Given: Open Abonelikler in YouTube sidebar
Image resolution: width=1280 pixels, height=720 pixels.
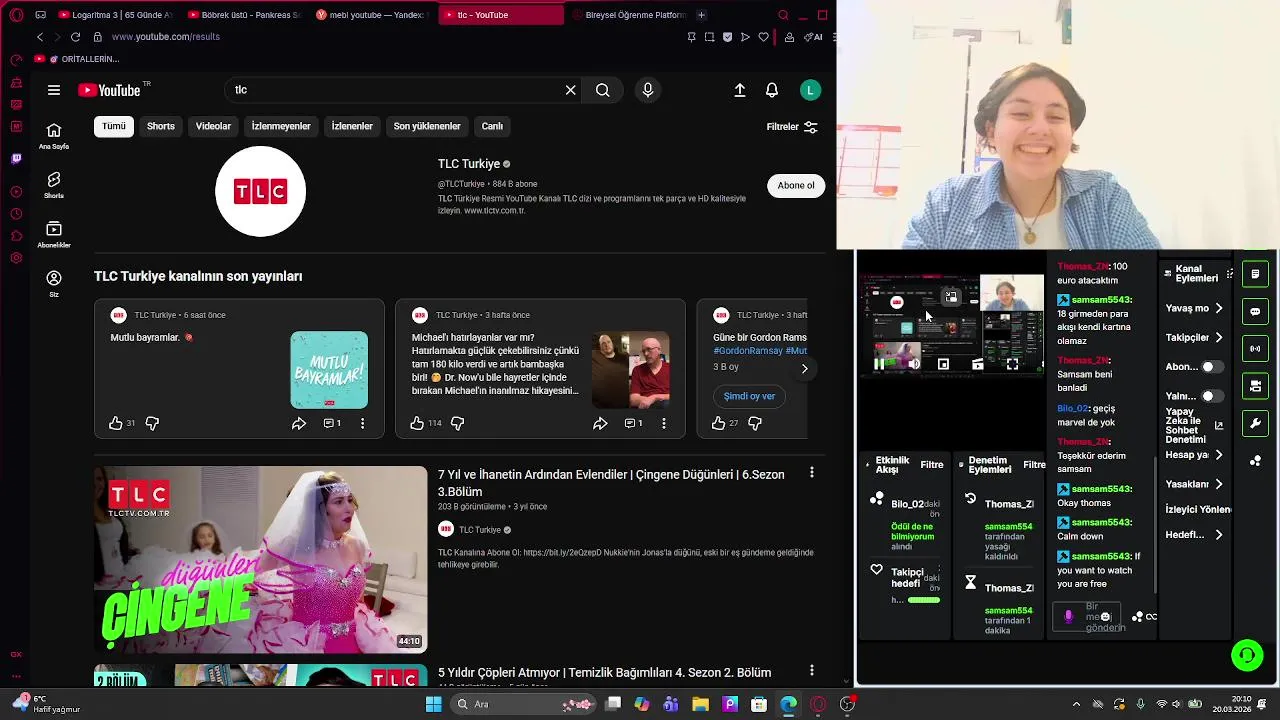Looking at the screenshot, I should click(54, 235).
